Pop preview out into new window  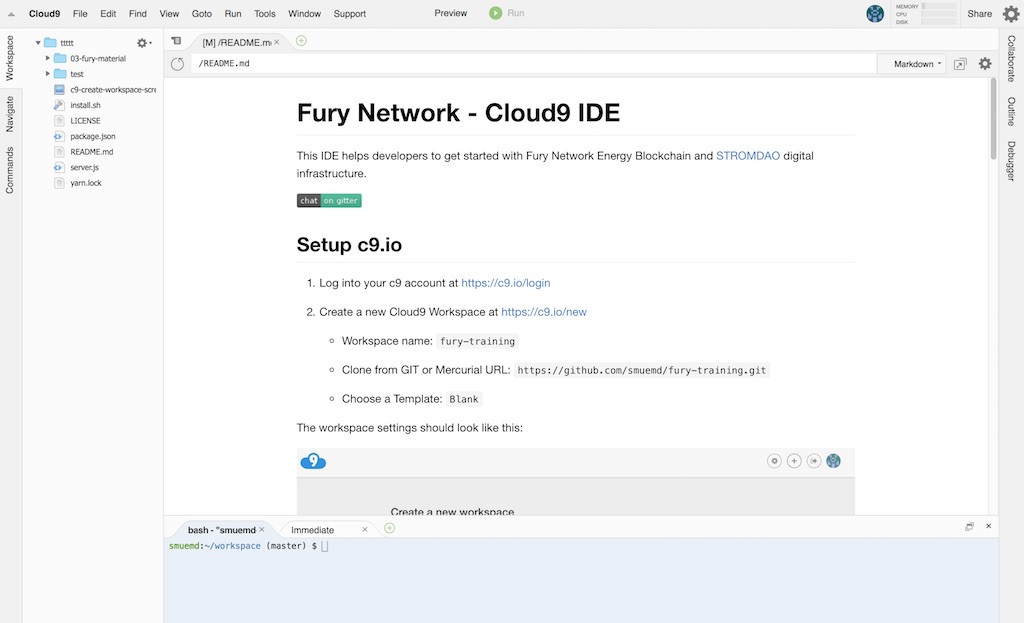(x=960, y=64)
